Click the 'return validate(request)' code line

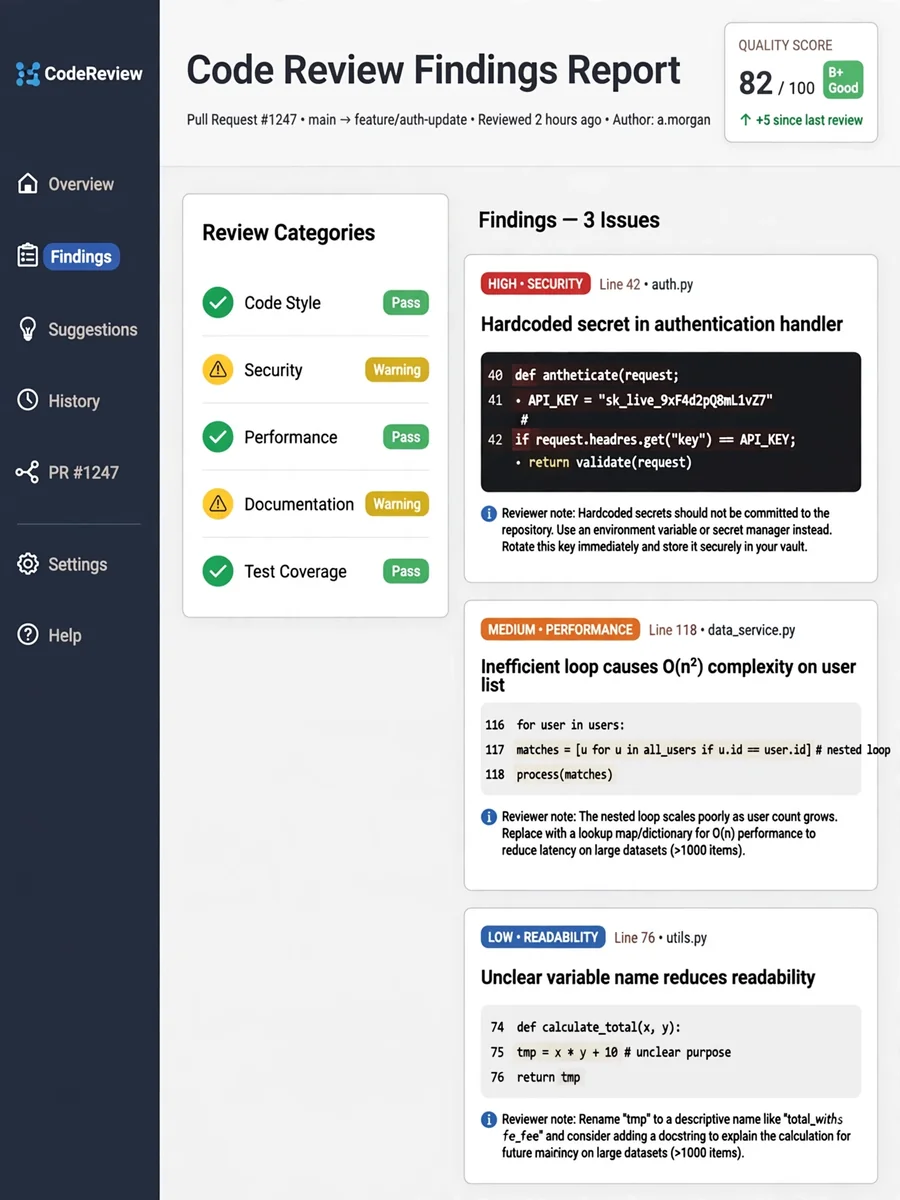pos(603,462)
